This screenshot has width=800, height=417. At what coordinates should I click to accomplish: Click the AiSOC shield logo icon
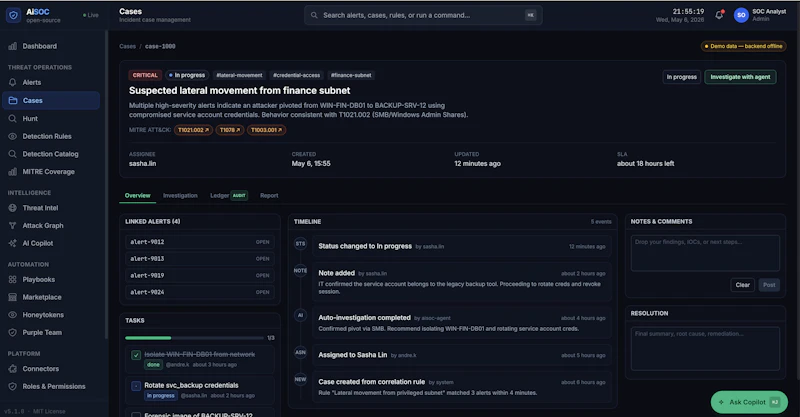click(13, 15)
